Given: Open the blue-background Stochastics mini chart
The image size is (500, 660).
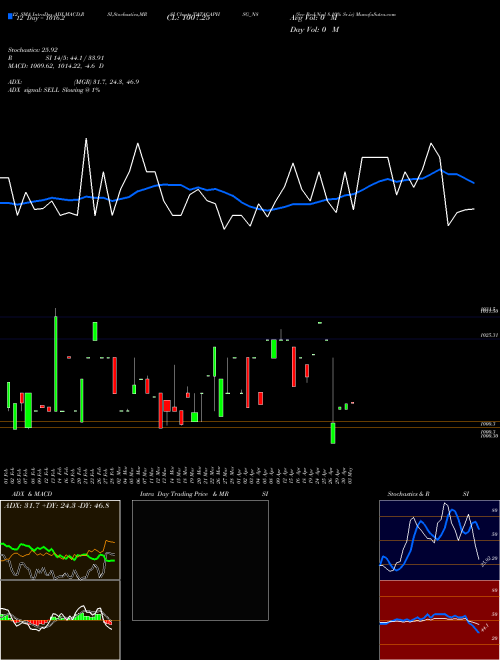Looking at the screenshot, I should point(439,540).
